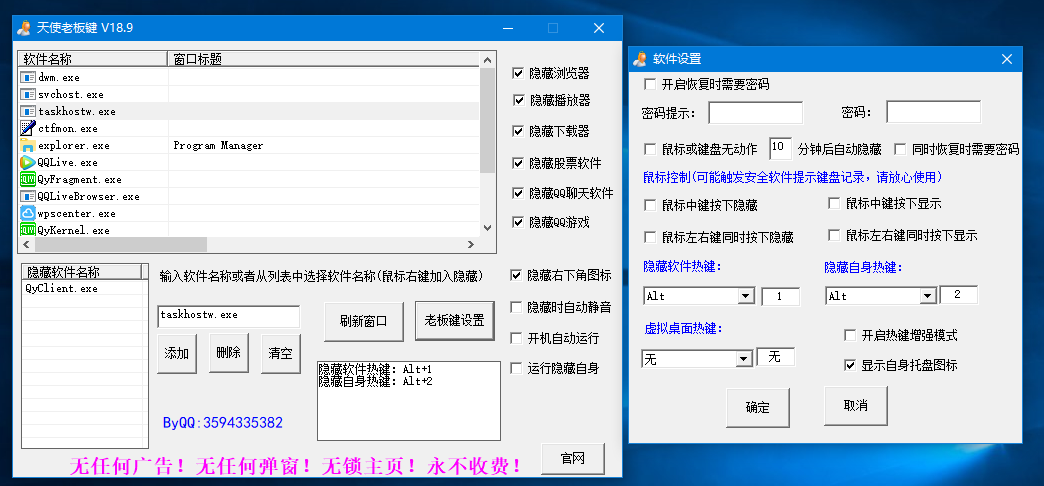Click the software name input field
The width and height of the screenshot is (1044, 486).
(228, 316)
